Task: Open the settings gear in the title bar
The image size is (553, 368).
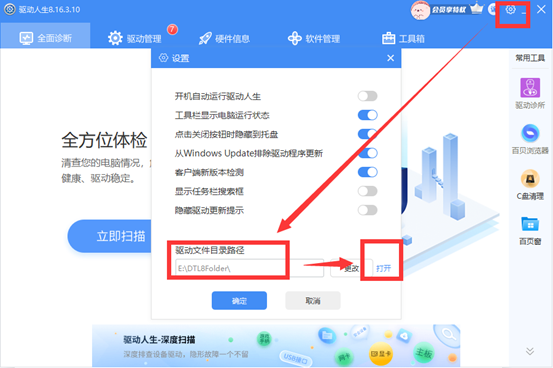Action: click(x=510, y=10)
